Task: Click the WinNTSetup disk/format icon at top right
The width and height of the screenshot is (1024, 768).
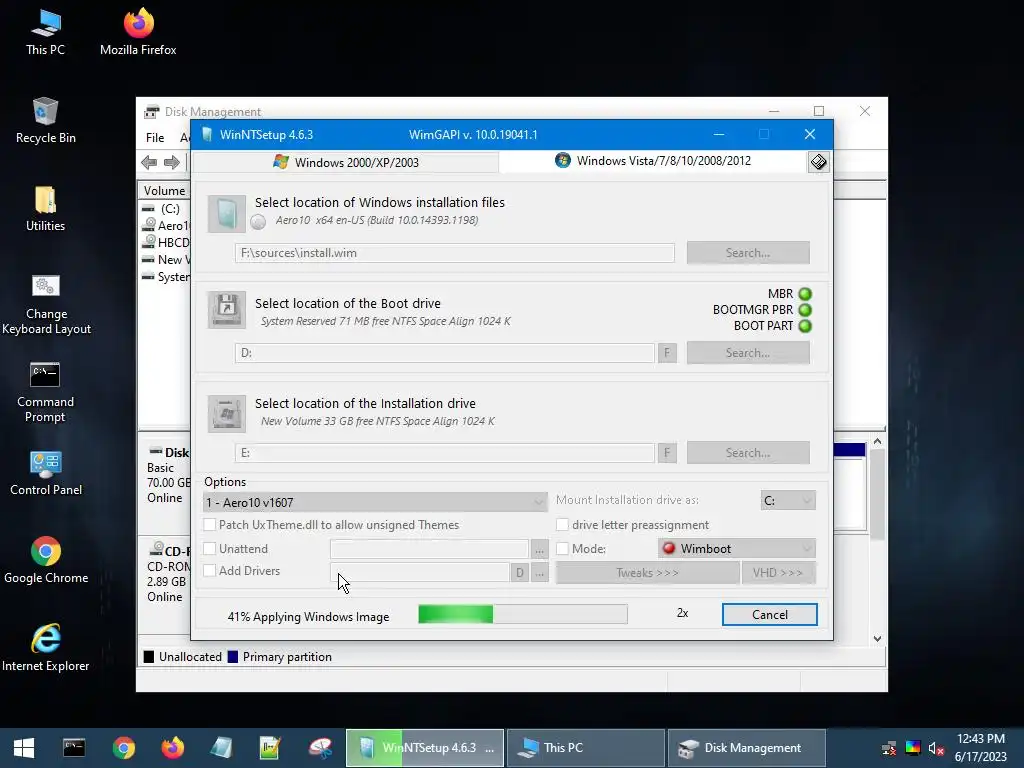Action: pos(818,162)
